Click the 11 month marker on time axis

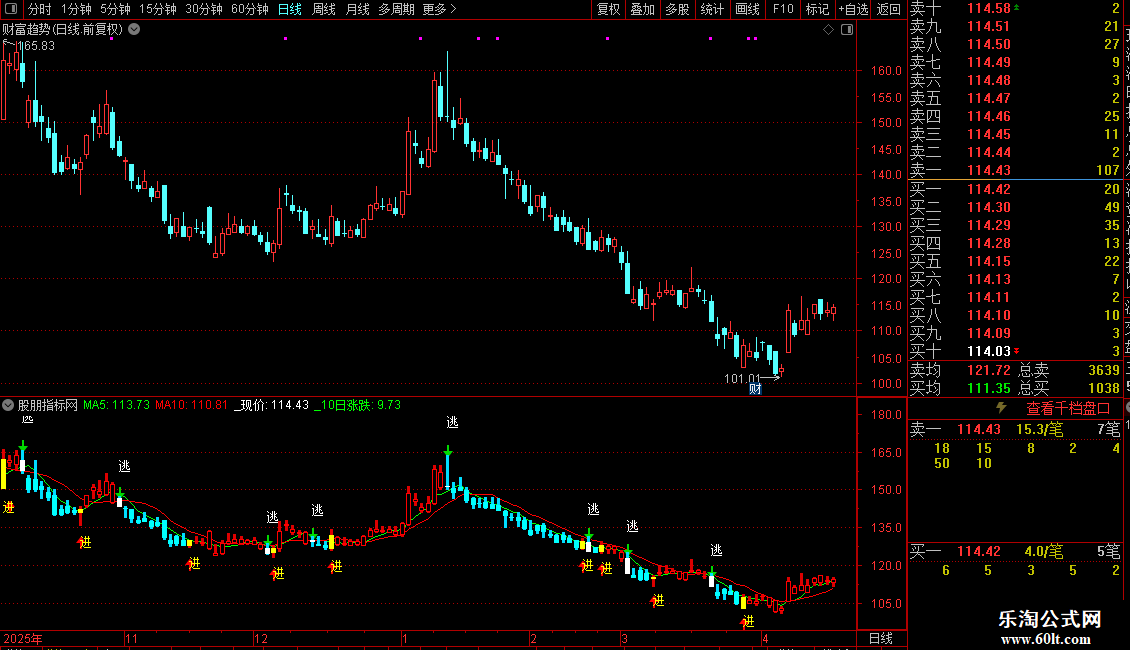click(x=131, y=638)
